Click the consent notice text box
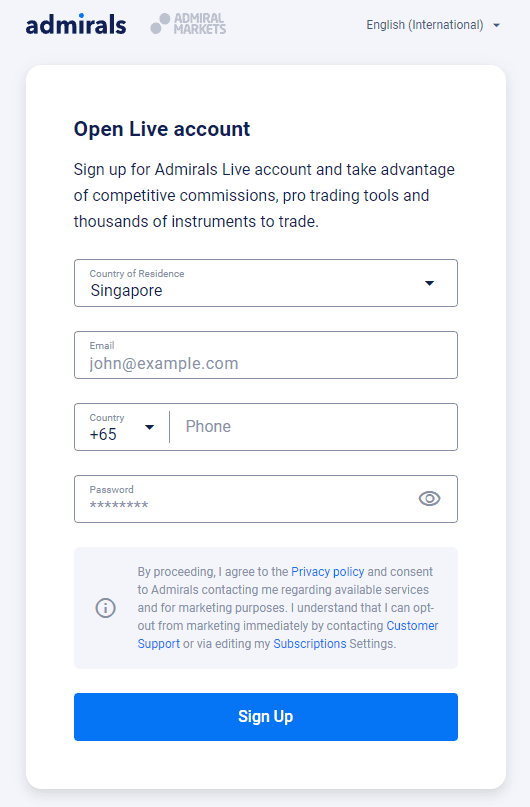Image resolution: width=530 pixels, height=807 pixels. (x=266, y=608)
